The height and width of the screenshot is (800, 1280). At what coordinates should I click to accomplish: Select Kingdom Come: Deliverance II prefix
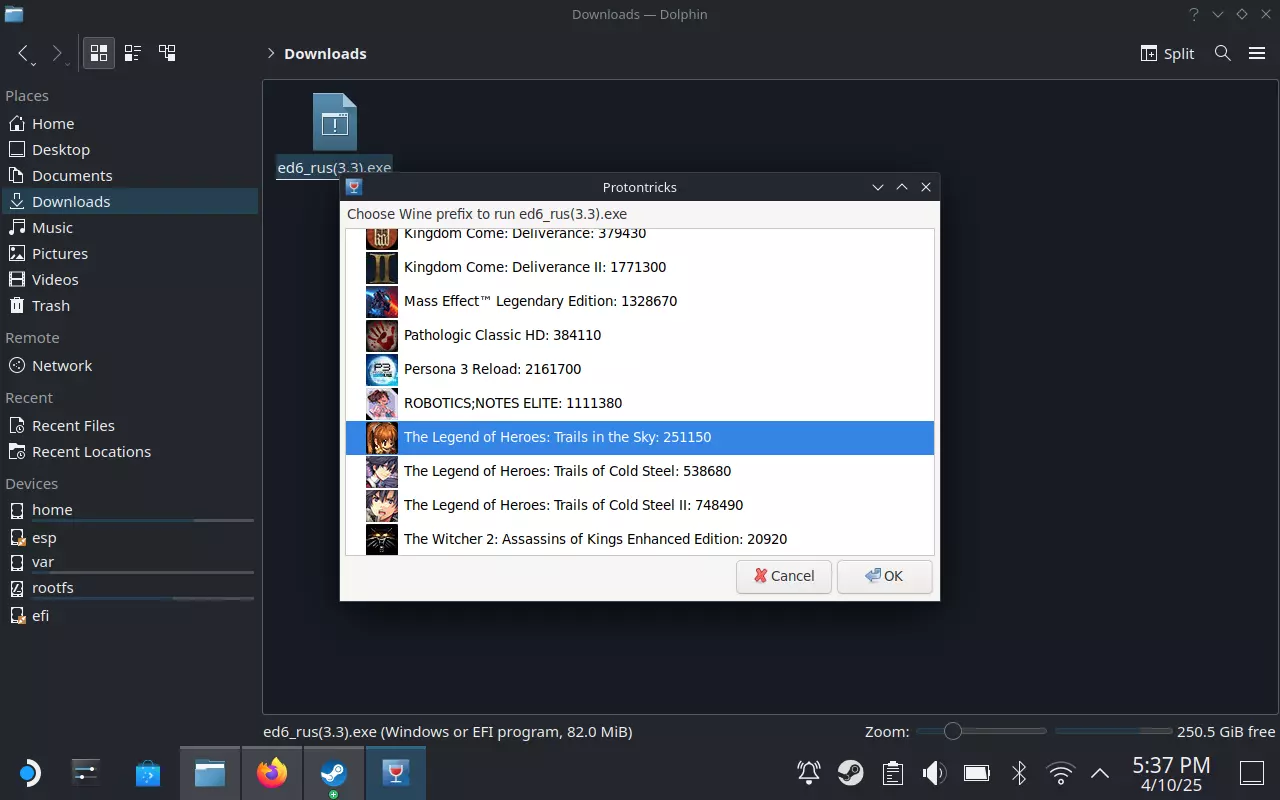point(640,267)
